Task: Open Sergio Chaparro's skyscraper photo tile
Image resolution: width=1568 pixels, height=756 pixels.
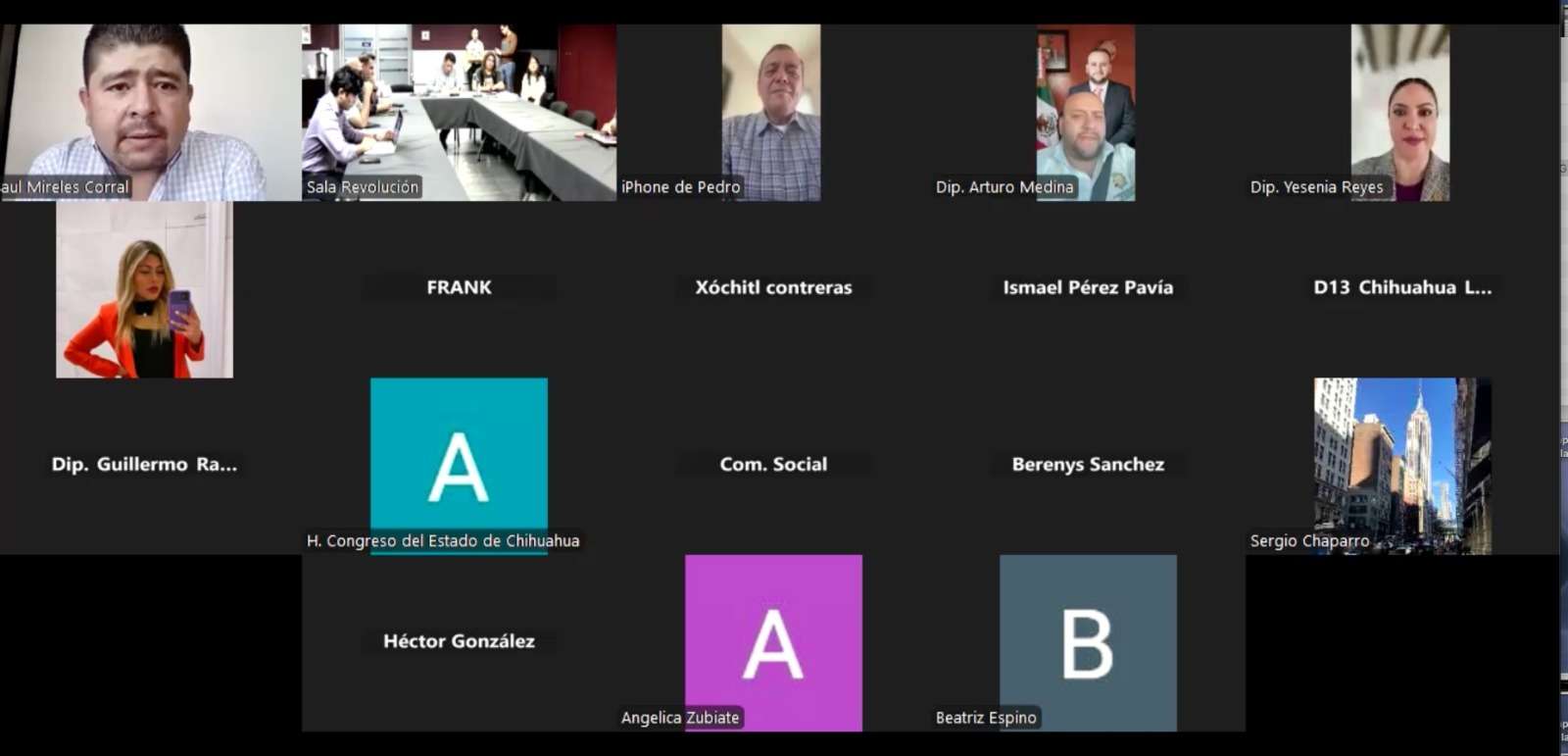Action: click(1402, 466)
